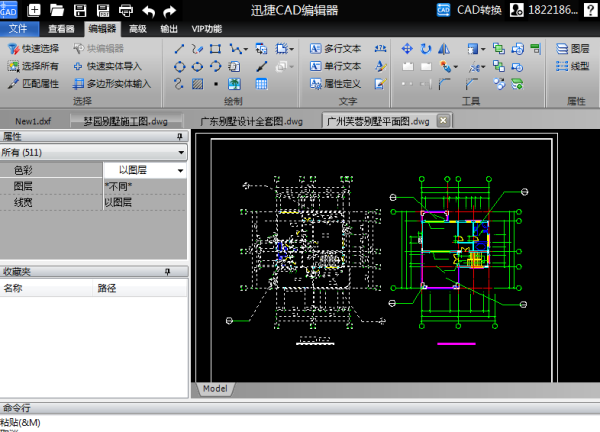
Task: Click the CAD转换 conversion button
Action: (x=469, y=10)
